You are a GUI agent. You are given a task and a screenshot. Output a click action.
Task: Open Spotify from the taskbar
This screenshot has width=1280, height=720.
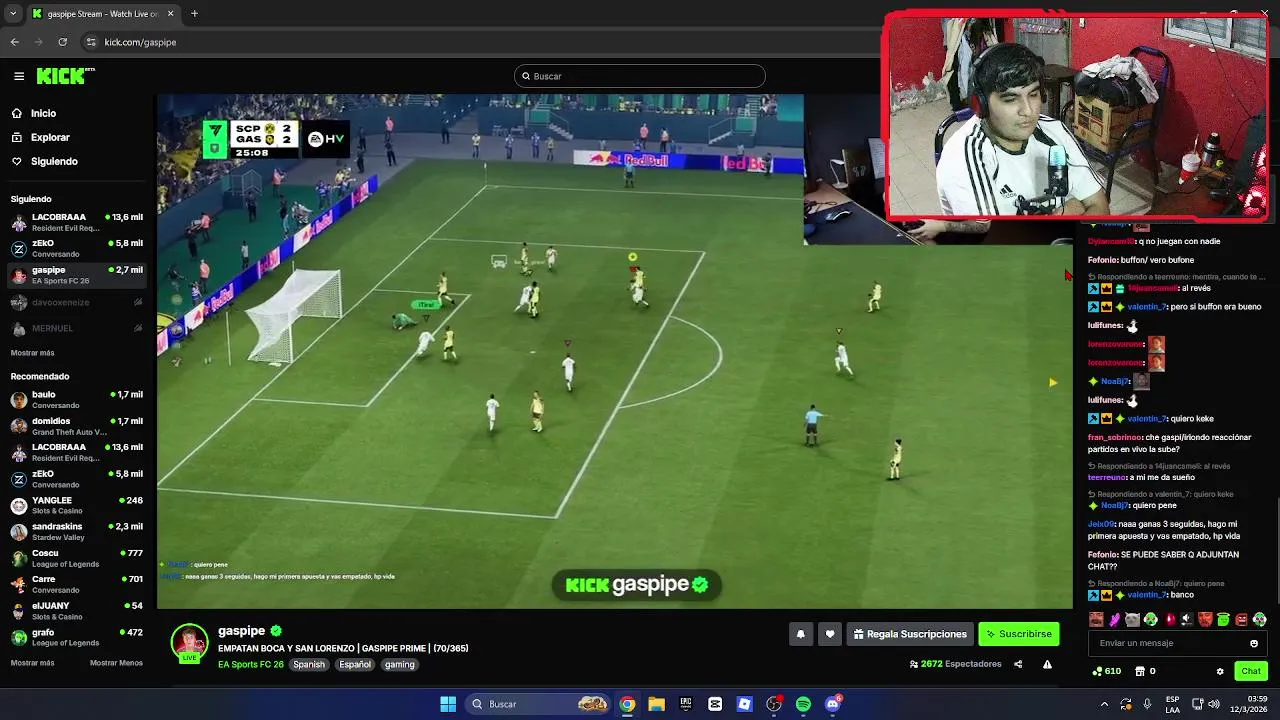tap(803, 704)
